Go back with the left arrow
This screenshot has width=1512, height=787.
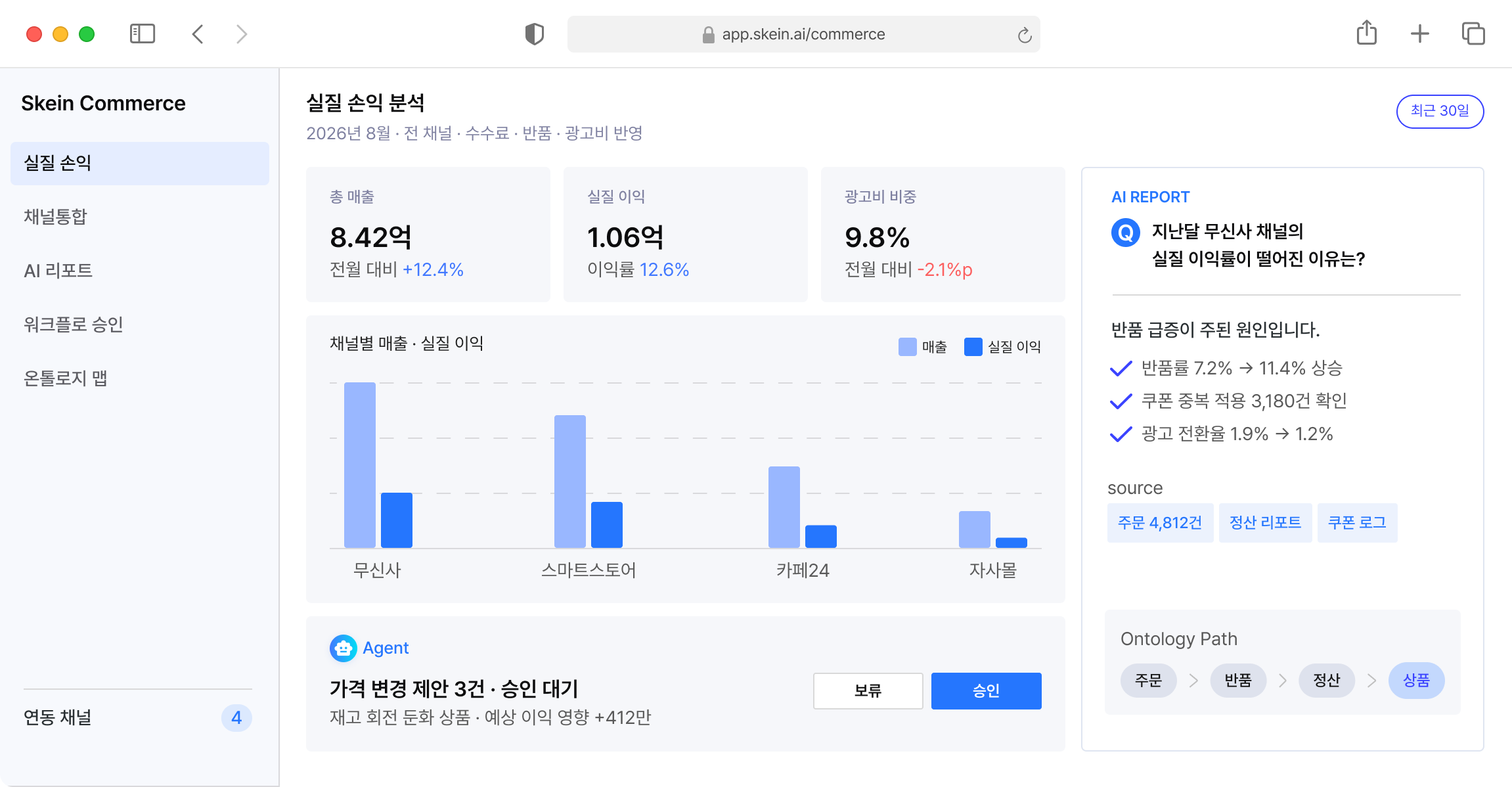[198, 34]
